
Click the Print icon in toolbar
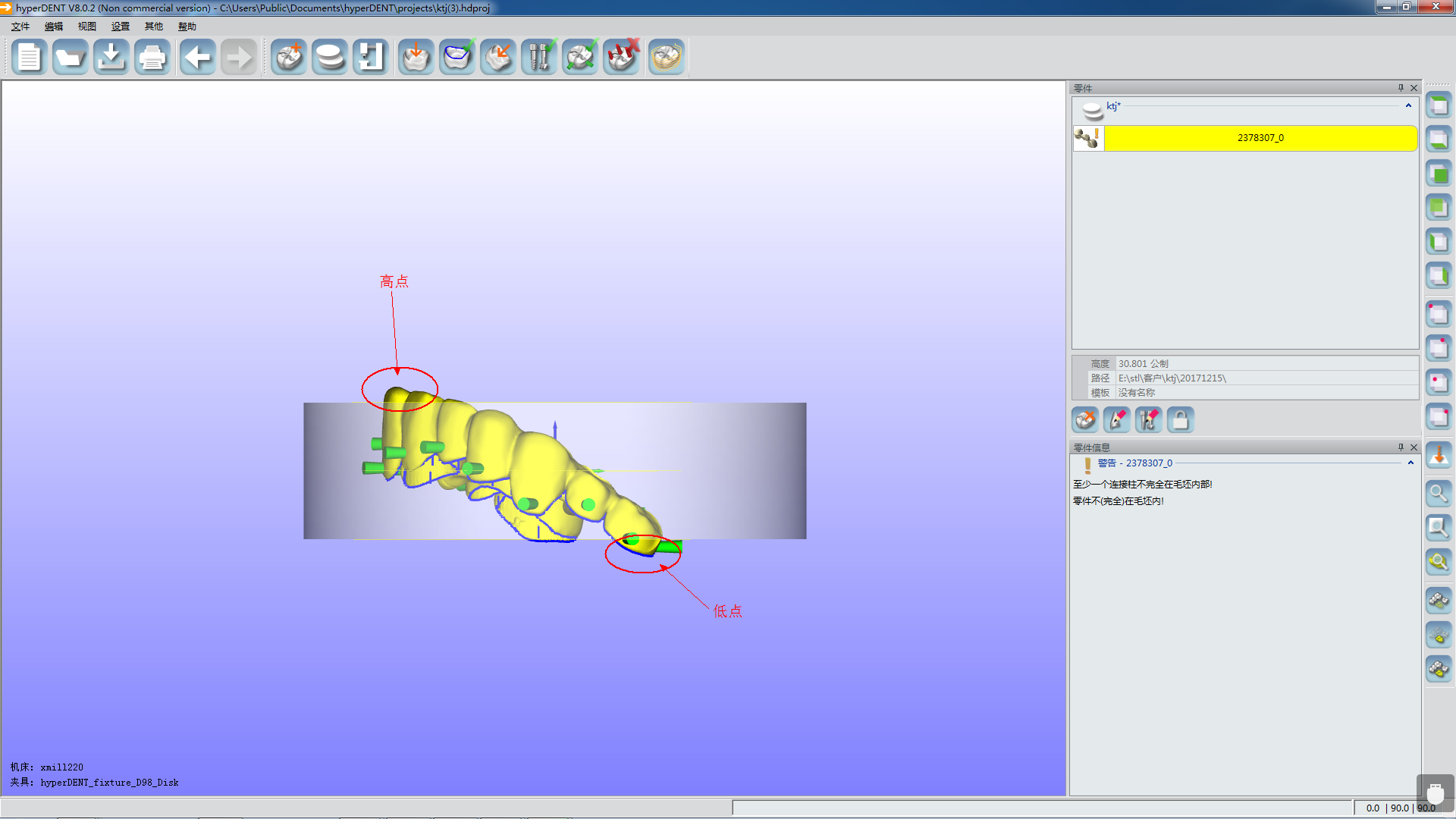(x=152, y=58)
